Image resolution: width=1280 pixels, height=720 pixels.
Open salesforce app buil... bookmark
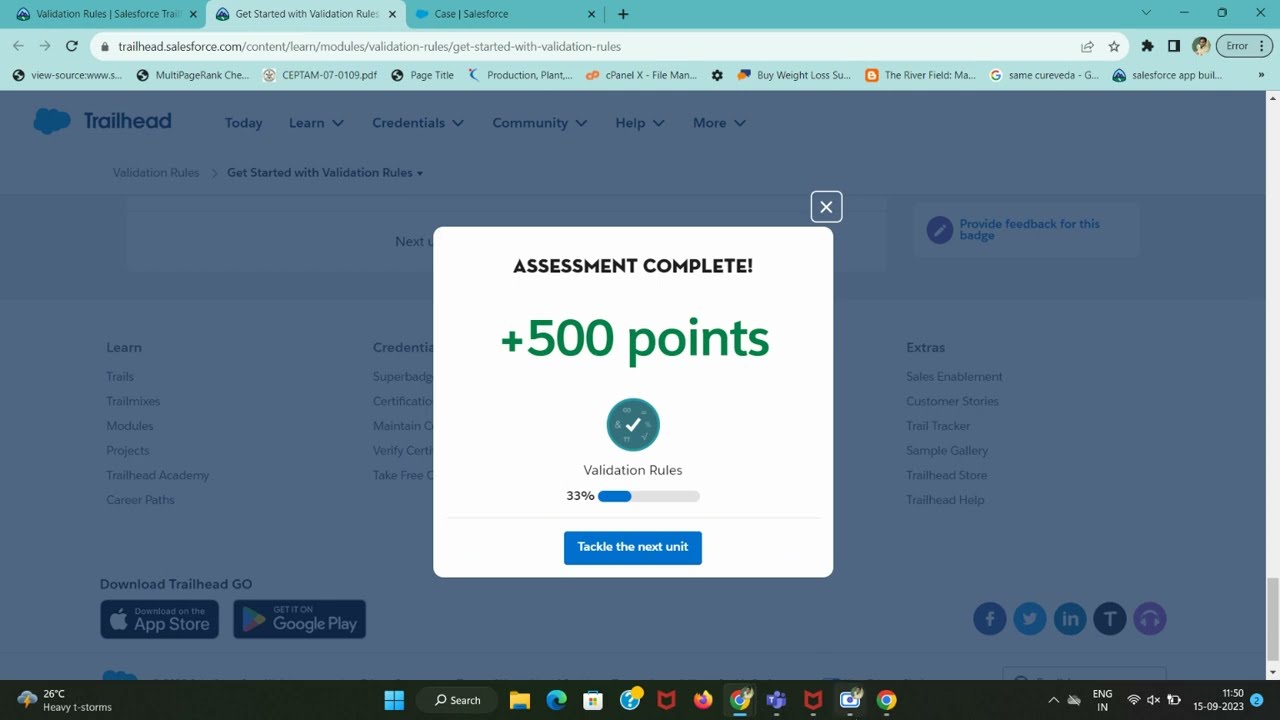(1167, 75)
